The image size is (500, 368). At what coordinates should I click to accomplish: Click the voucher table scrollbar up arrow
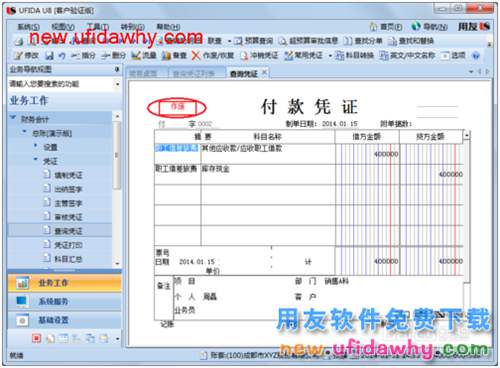(x=467, y=135)
